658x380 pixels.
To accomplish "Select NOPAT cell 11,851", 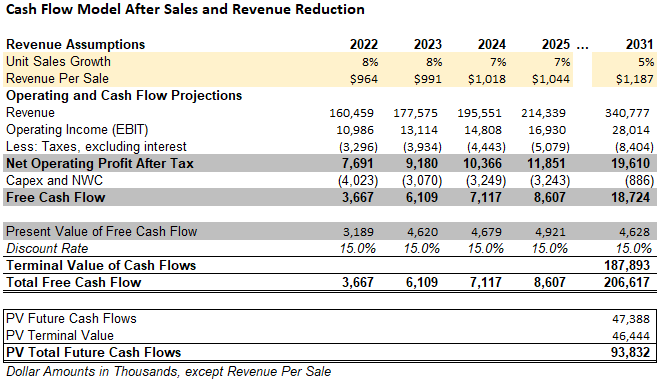I will pos(546,164).
